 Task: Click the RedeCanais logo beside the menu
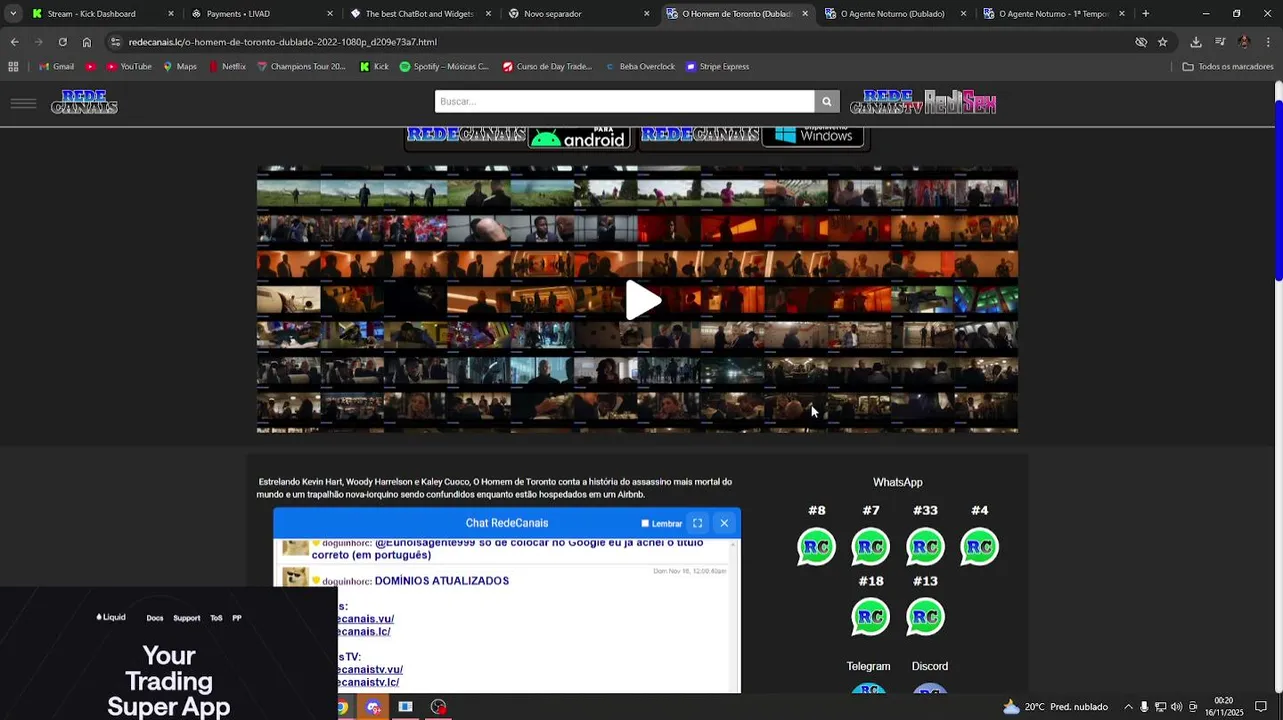click(x=84, y=102)
